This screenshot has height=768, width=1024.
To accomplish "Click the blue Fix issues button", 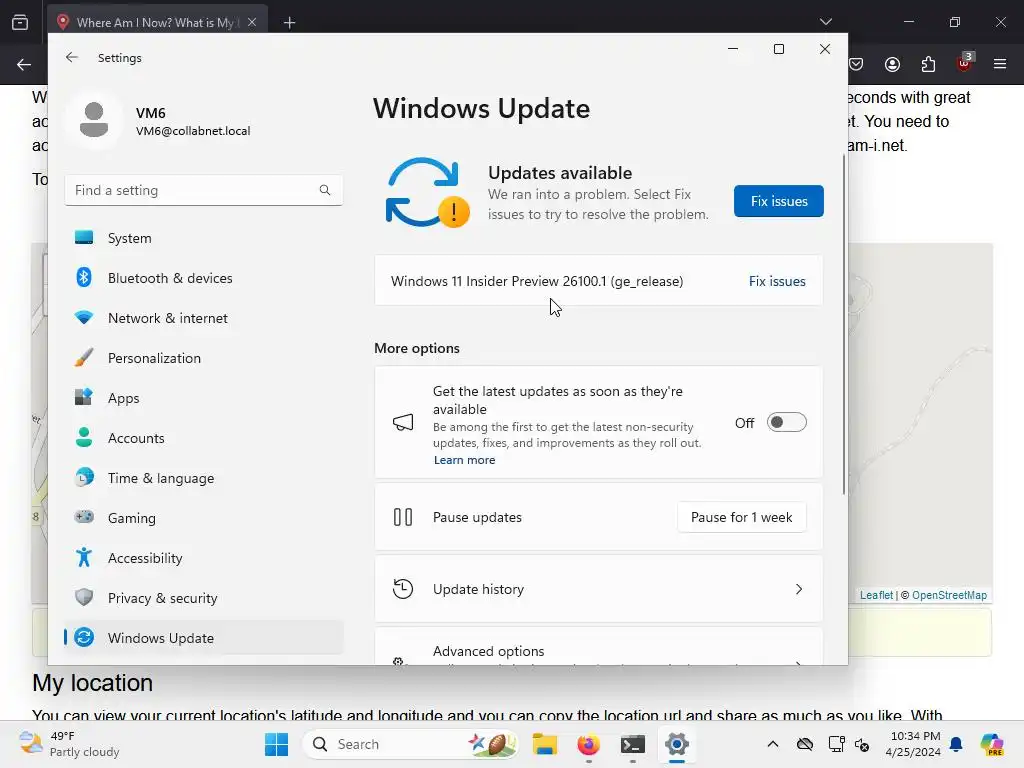I will click(778, 201).
